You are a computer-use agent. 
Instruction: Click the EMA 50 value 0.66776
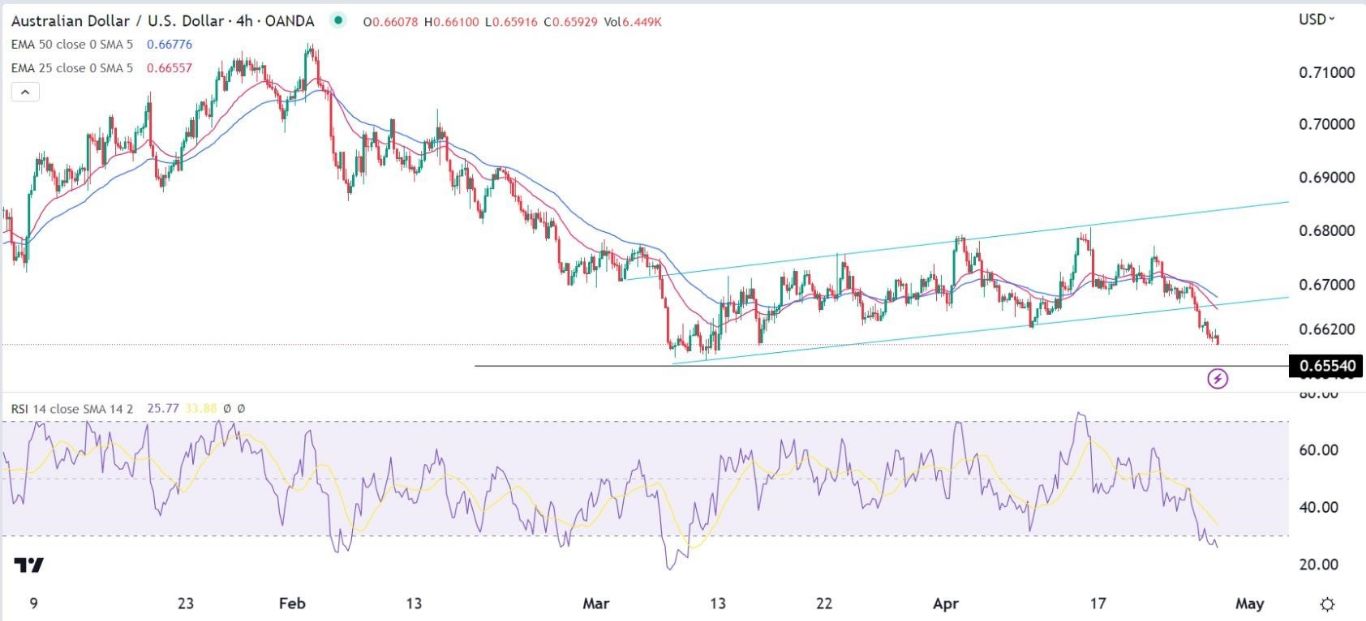click(x=169, y=45)
